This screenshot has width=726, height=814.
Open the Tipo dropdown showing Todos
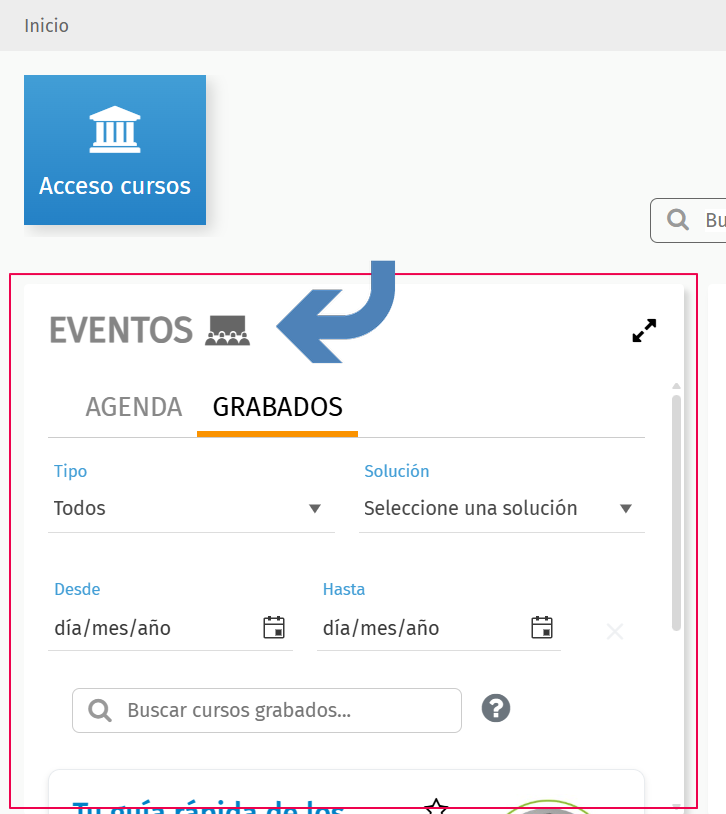(191, 508)
